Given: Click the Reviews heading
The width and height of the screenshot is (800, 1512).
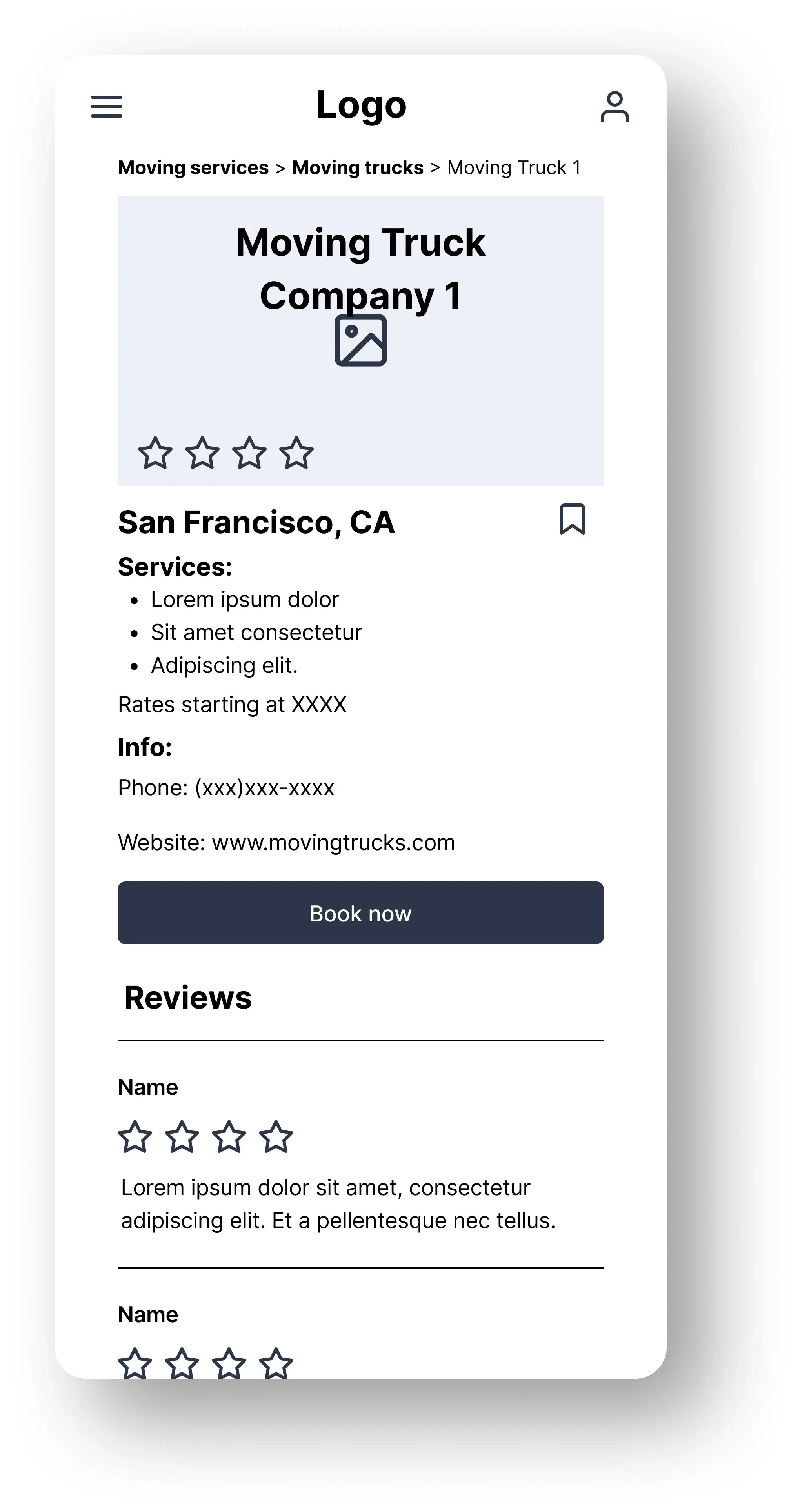Looking at the screenshot, I should (188, 997).
